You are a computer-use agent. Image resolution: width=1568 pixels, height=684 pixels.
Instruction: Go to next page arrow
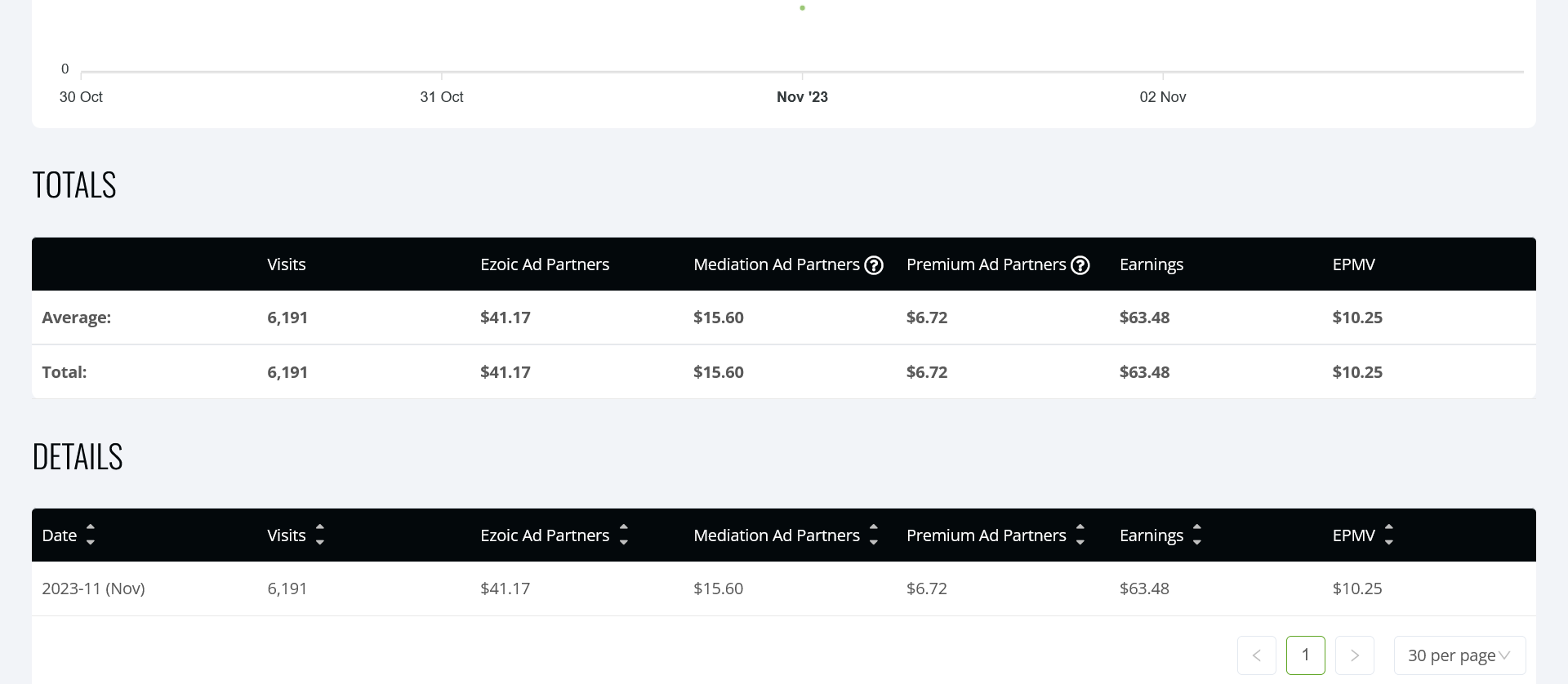click(1355, 655)
